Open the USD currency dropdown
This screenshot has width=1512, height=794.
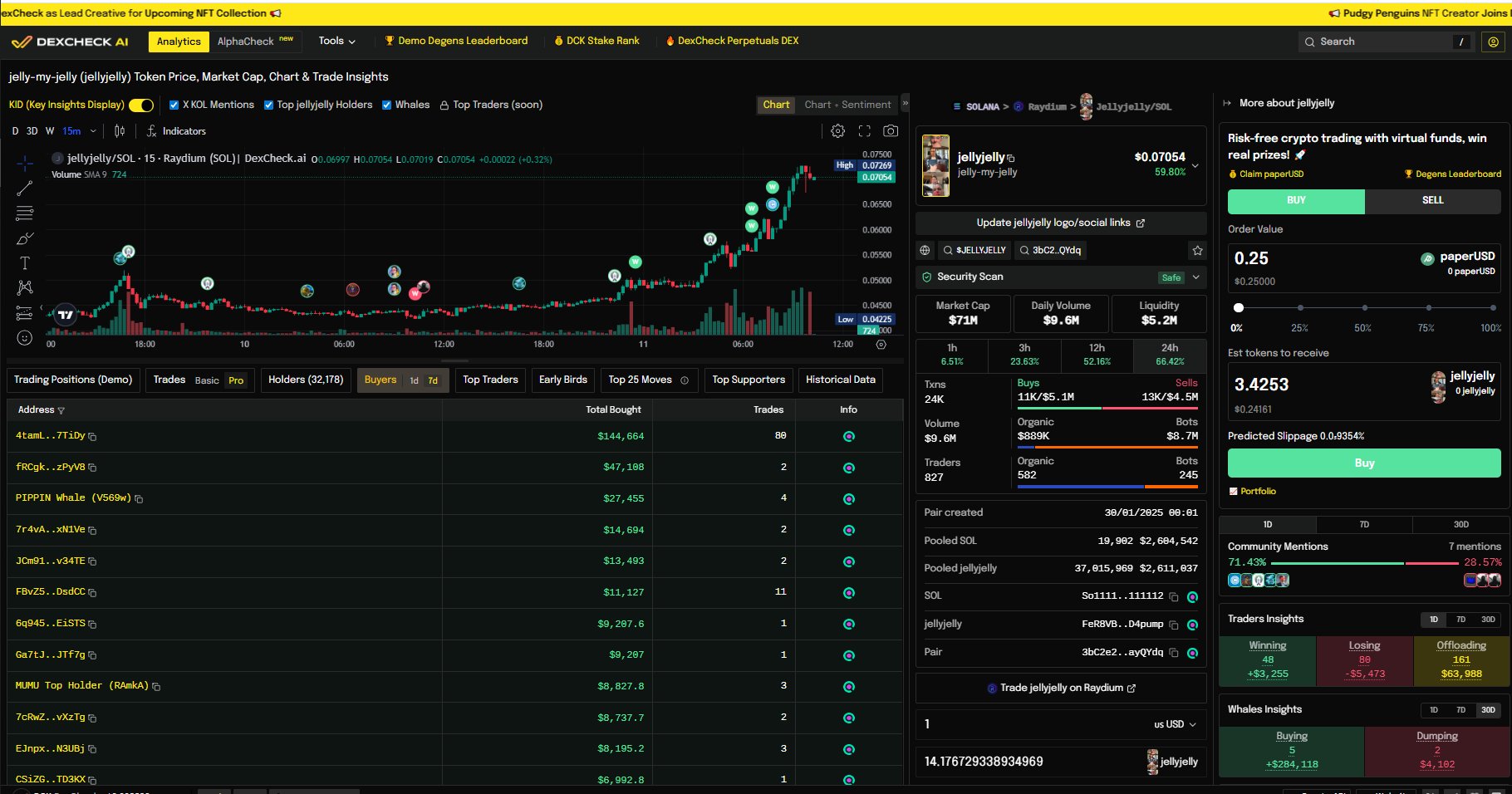(1175, 724)
